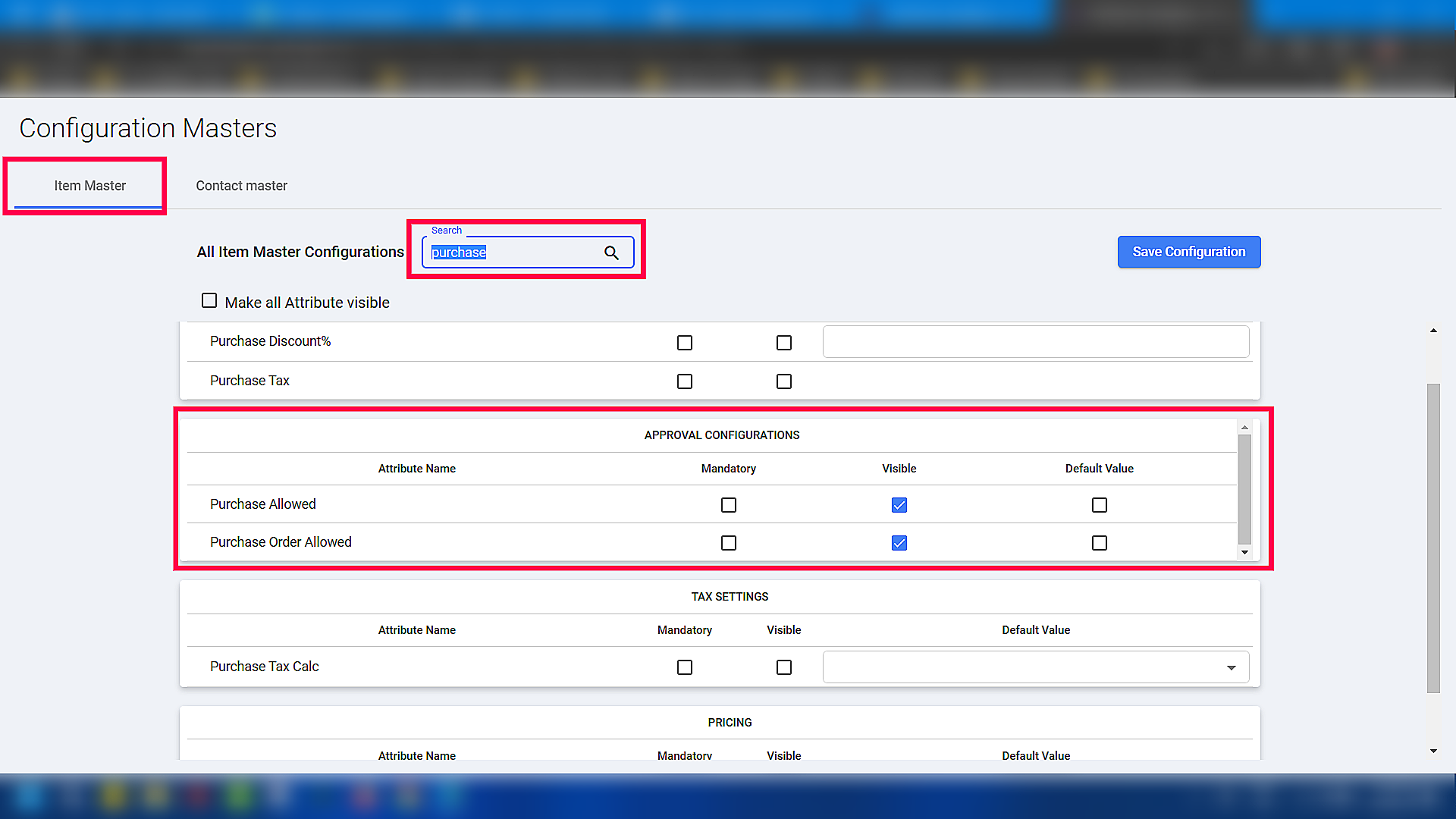Switch to the Contact master tab
The image size is (1456, 819).
pos(241,186)
